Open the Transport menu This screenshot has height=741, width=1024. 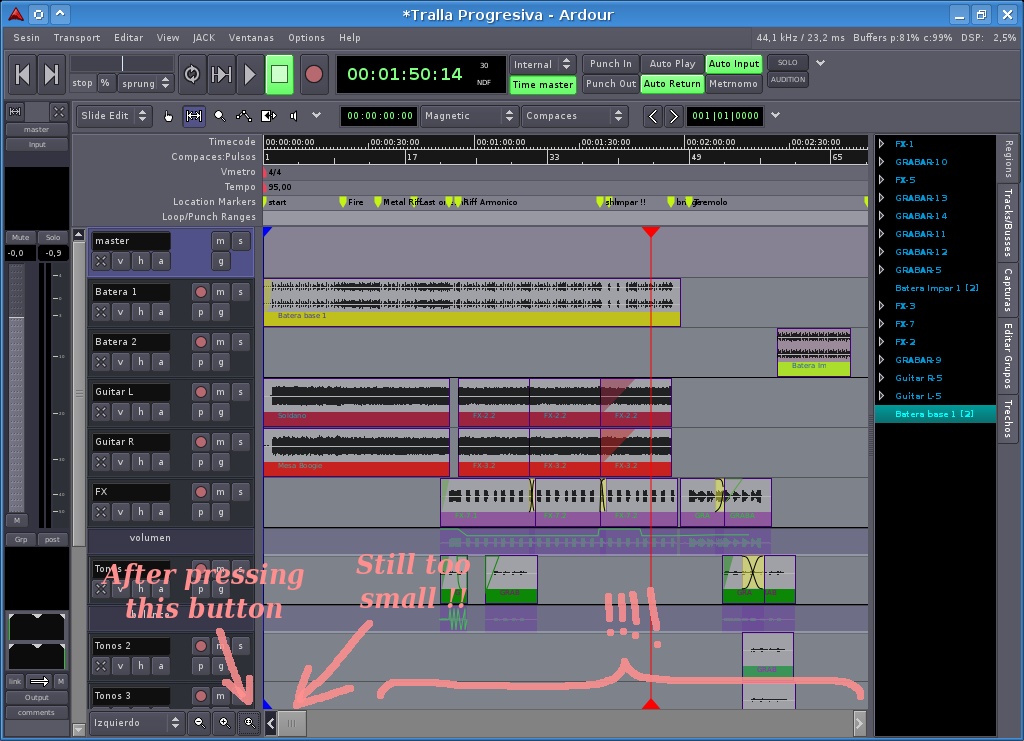77,38
